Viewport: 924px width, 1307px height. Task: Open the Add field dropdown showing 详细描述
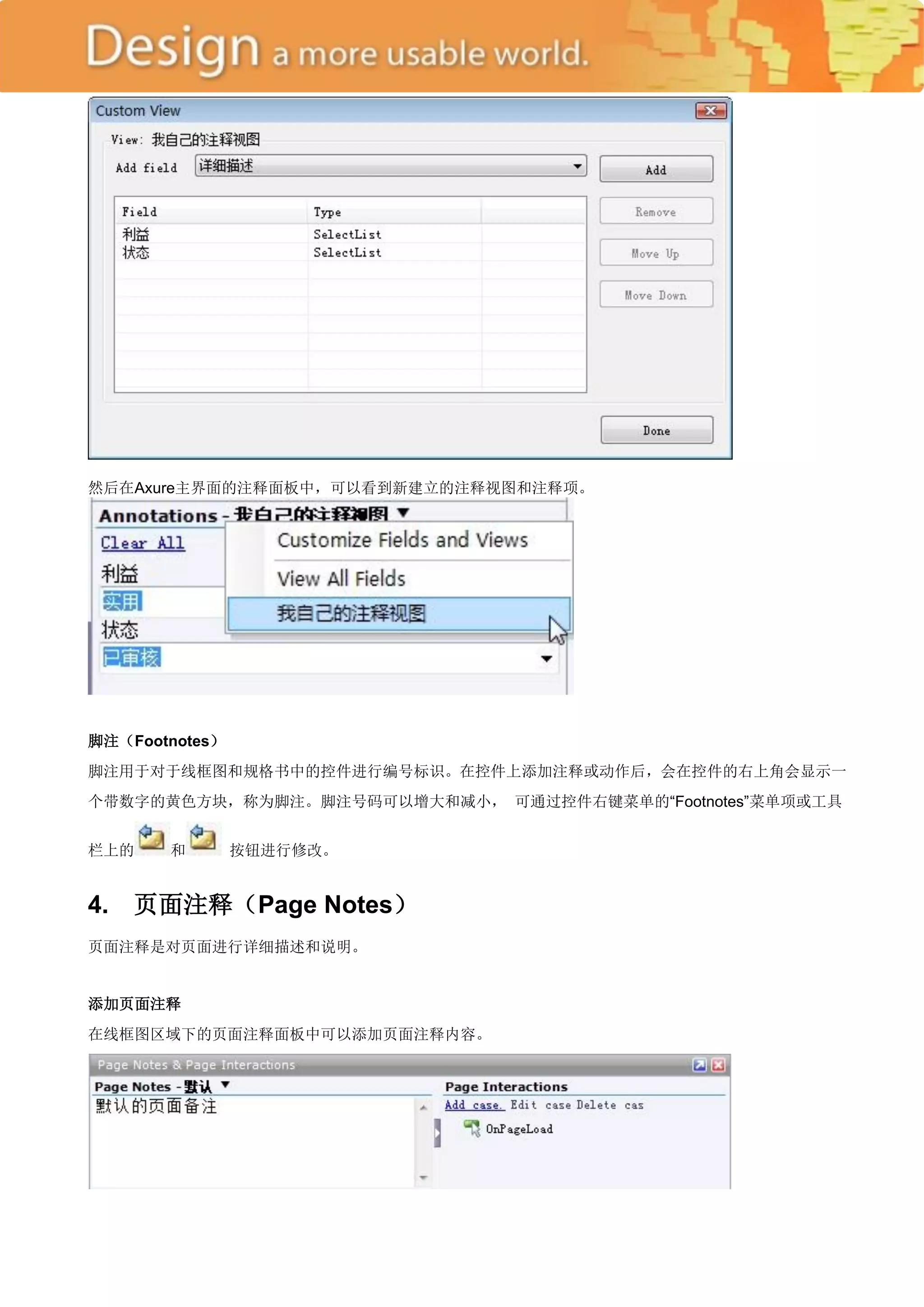(x=391, y=166)
